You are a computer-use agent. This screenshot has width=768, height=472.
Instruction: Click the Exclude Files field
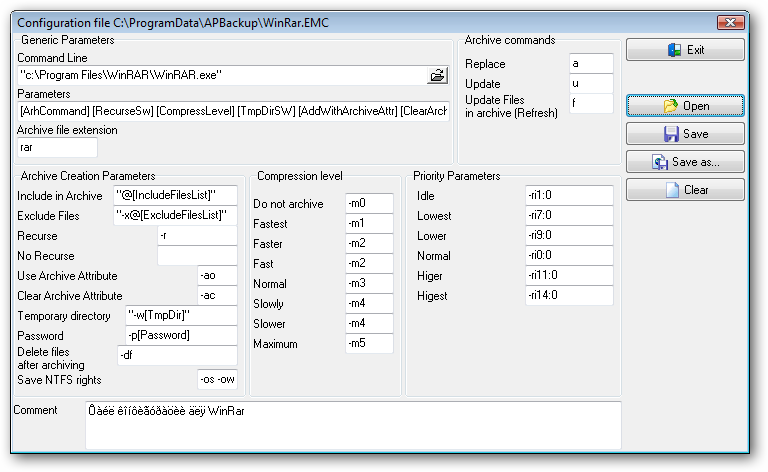coord(175,215)
